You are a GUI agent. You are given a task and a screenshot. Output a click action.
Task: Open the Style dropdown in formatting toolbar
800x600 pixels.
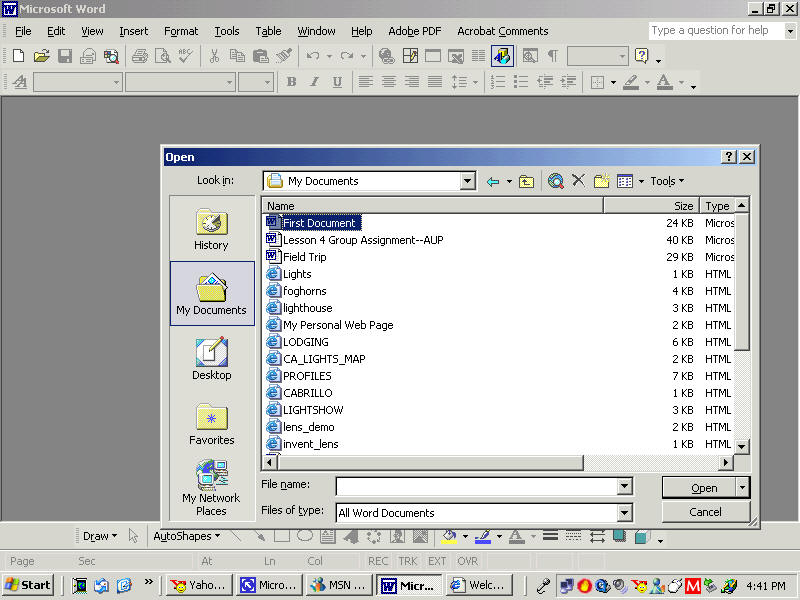(x=116, y=82)
